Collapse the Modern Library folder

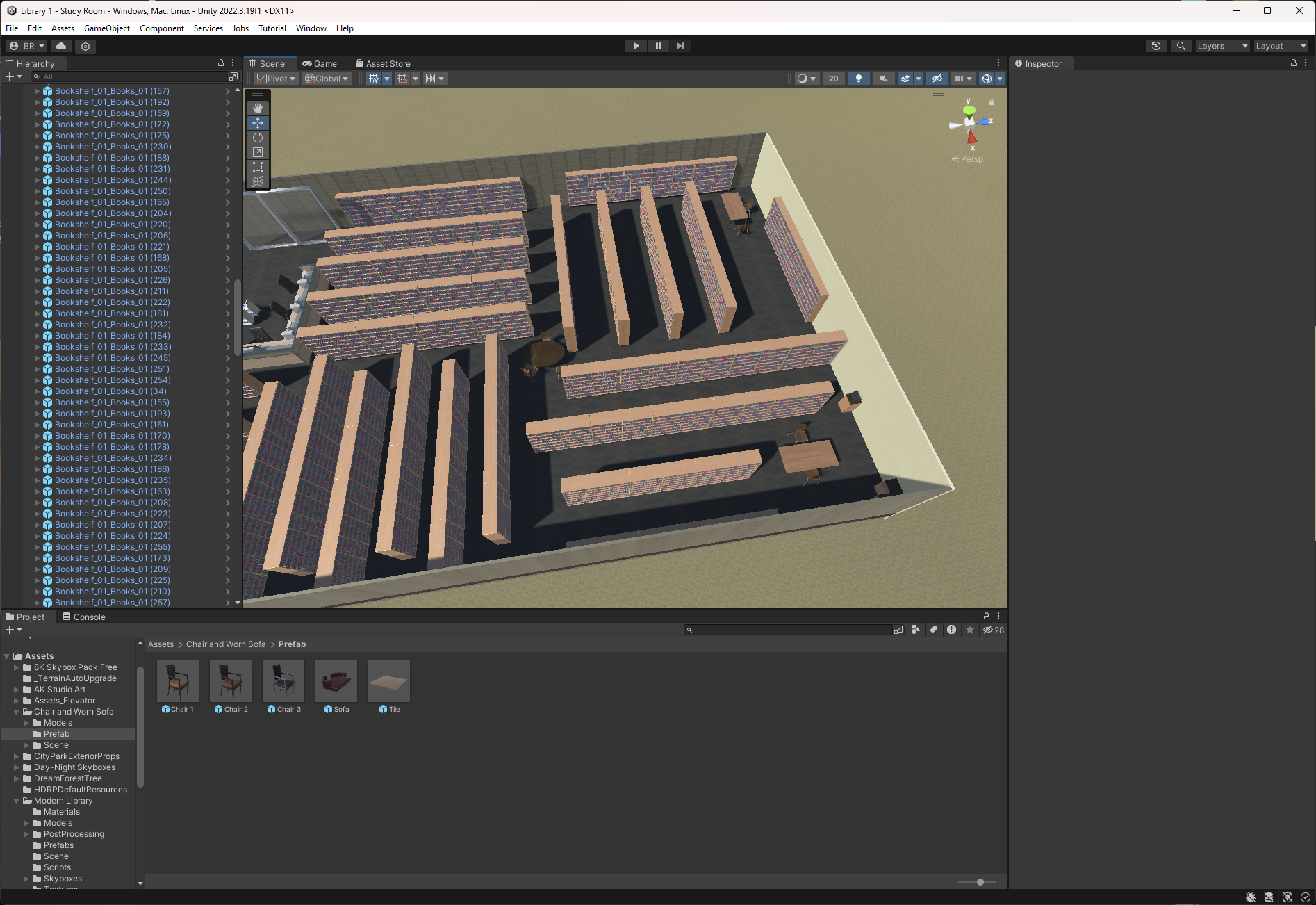[x=17, y=801]
